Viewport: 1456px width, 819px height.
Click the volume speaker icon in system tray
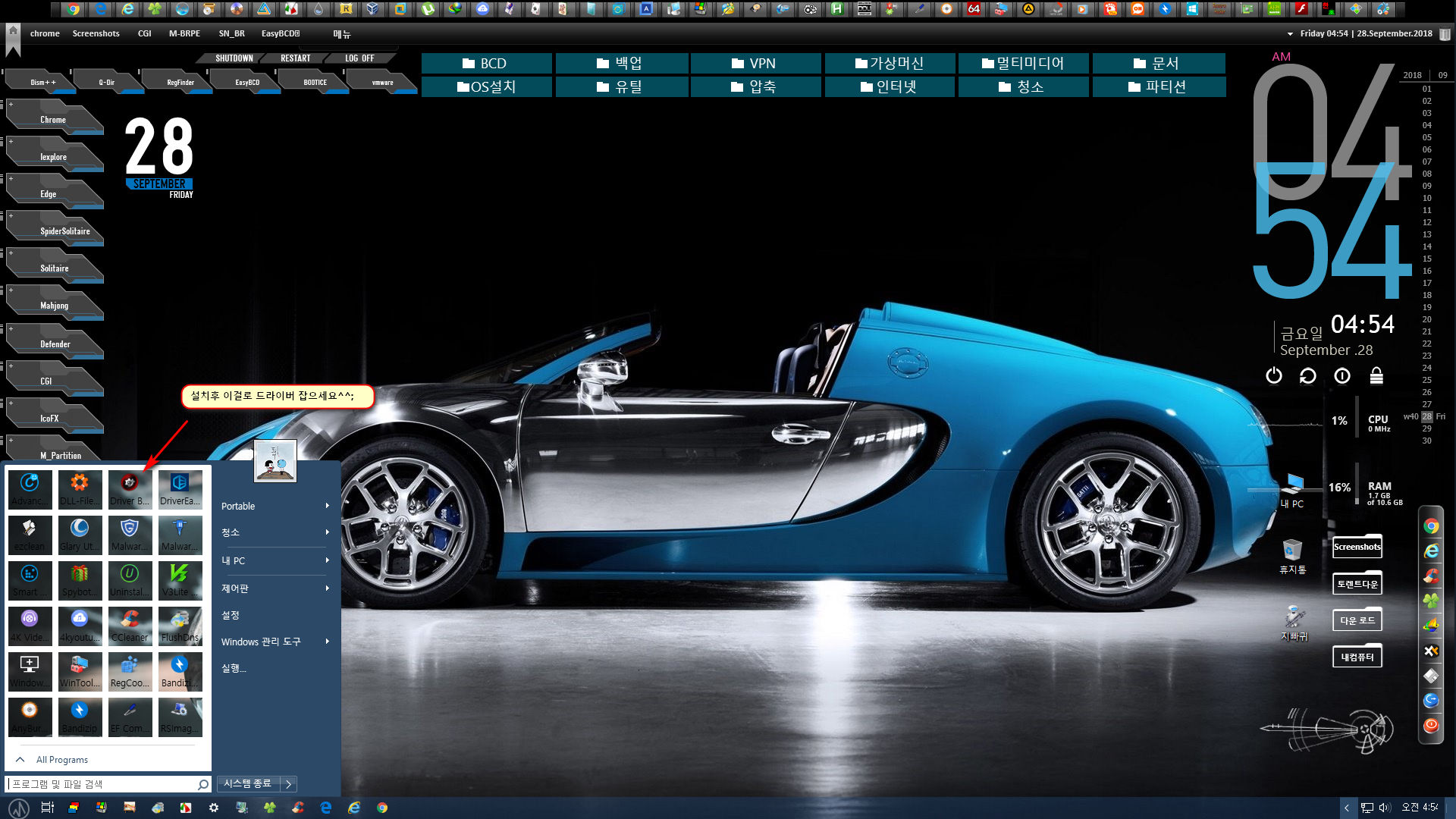click(x=1385, y=808)
